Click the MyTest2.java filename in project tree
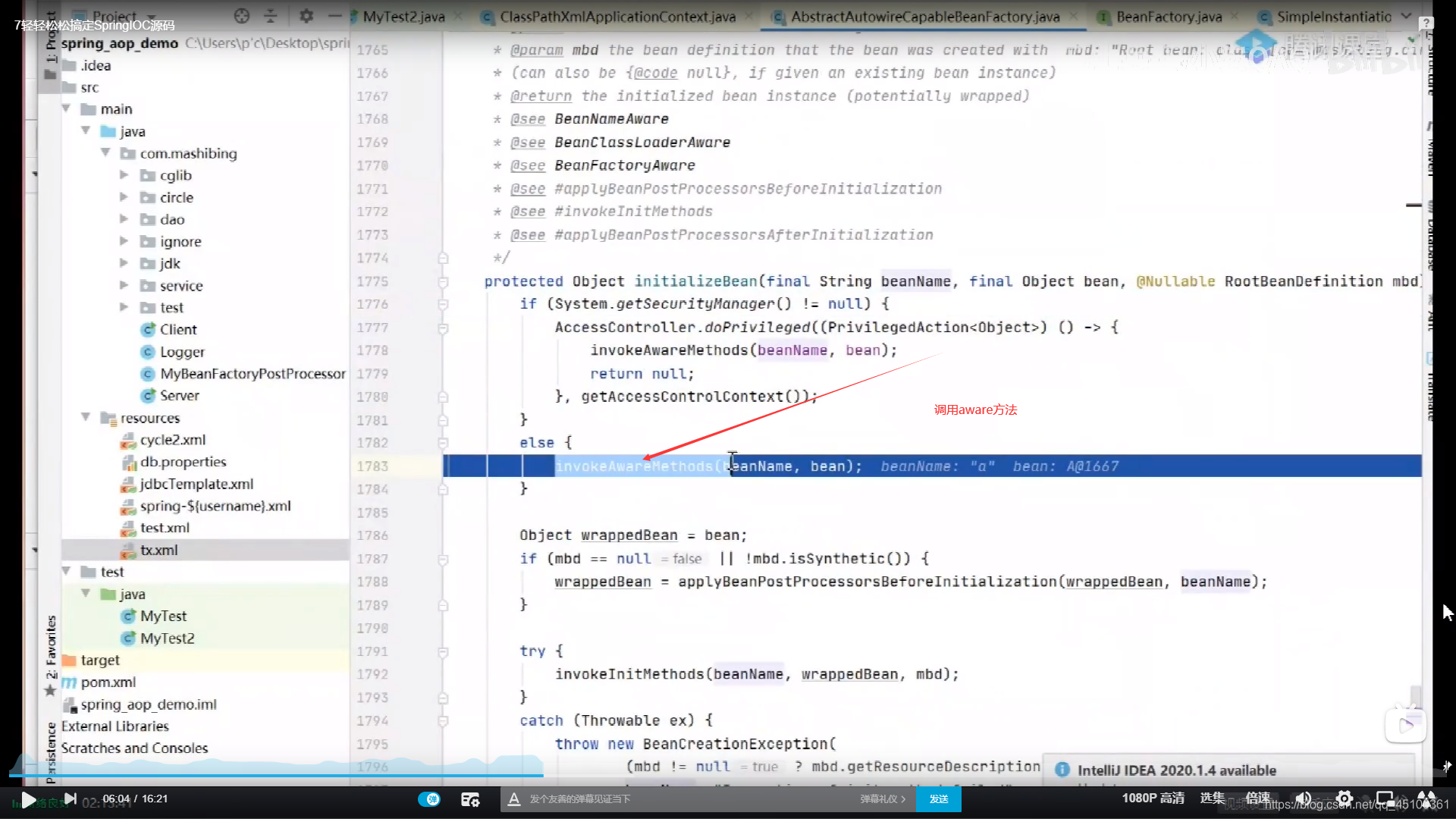 click(x=167, y=637)
